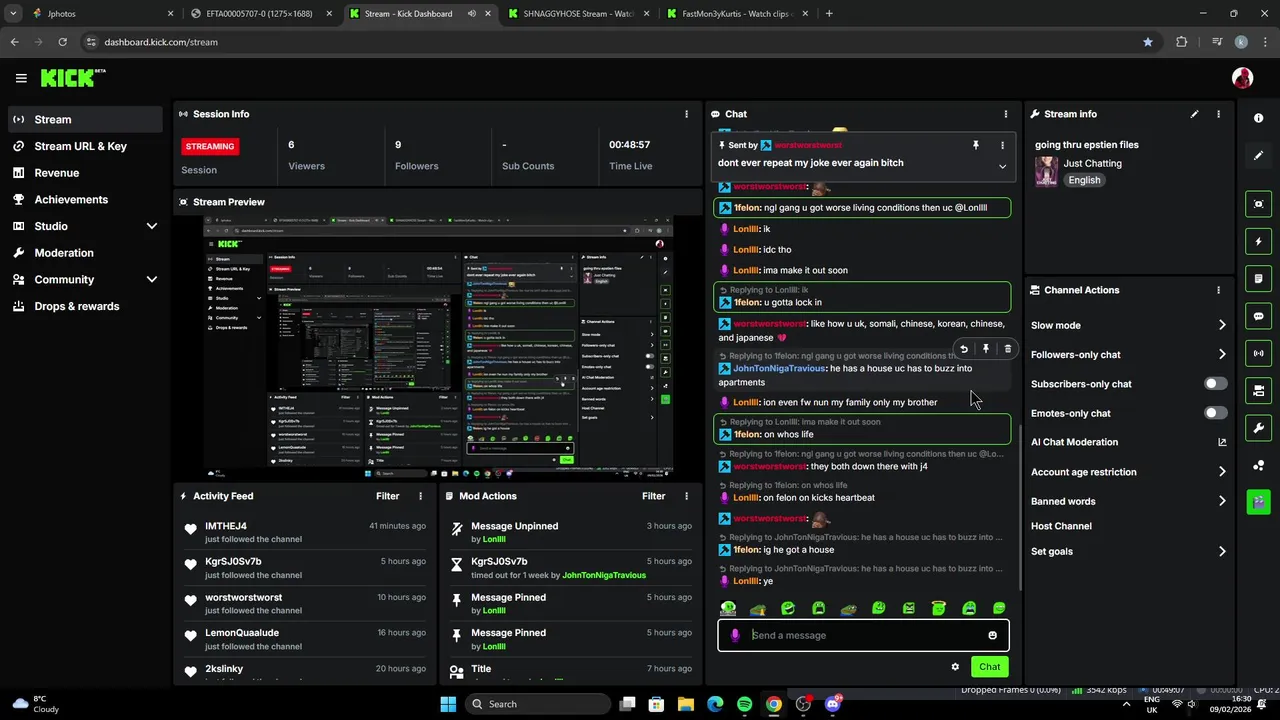Click the video camera icon in right rail
This screenshot has width=1280, height=720.
(1258, 390)
